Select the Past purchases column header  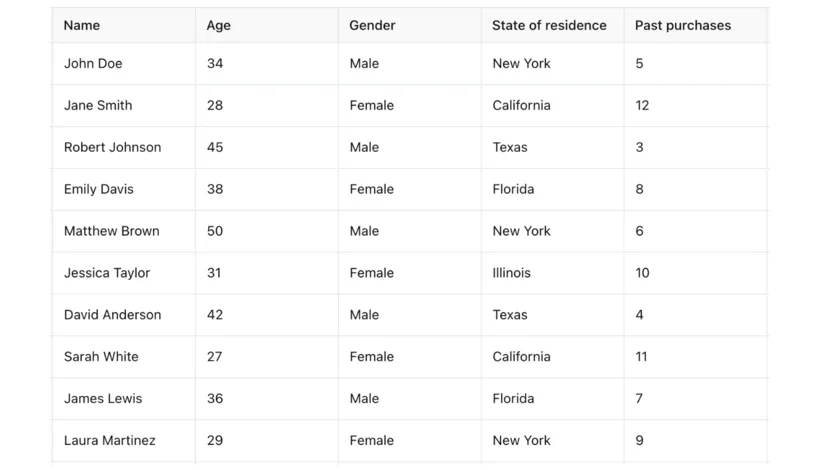683,25
